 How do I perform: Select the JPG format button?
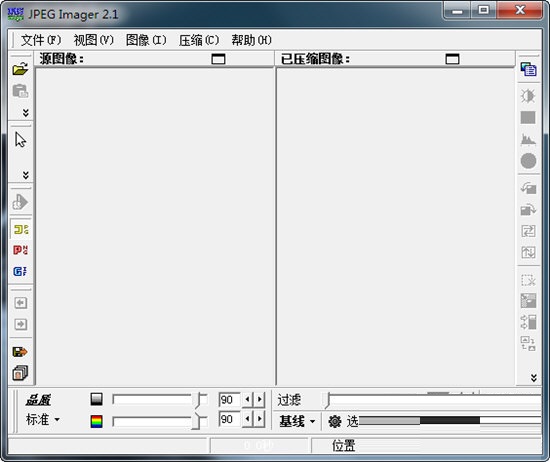(21, 230)
